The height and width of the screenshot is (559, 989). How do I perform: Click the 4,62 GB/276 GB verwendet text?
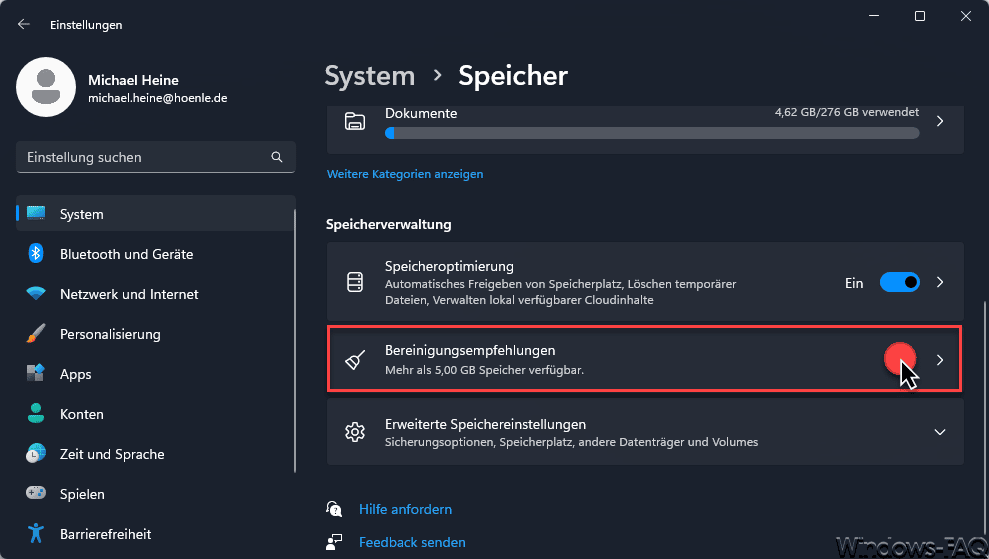[846, 112]
